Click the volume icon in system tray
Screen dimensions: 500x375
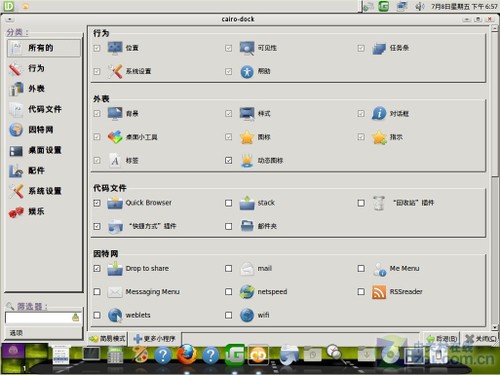(x=419, y=6)
